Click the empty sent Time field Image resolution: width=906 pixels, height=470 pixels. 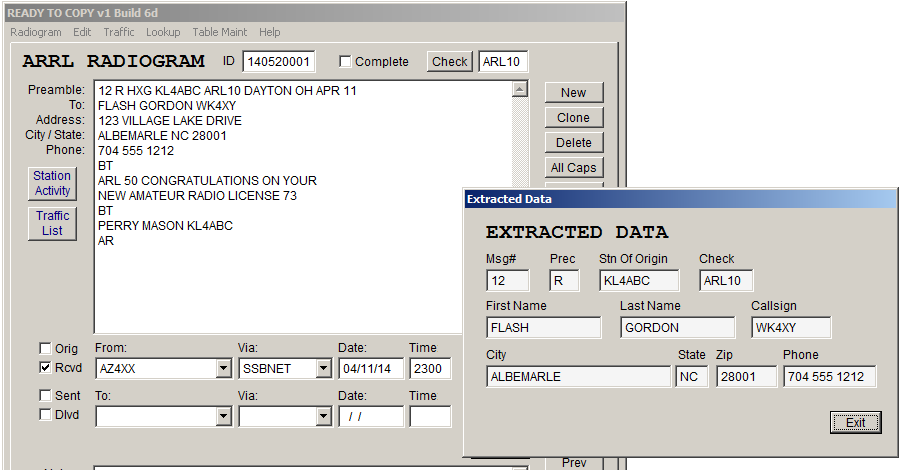[x=430, y=416]
